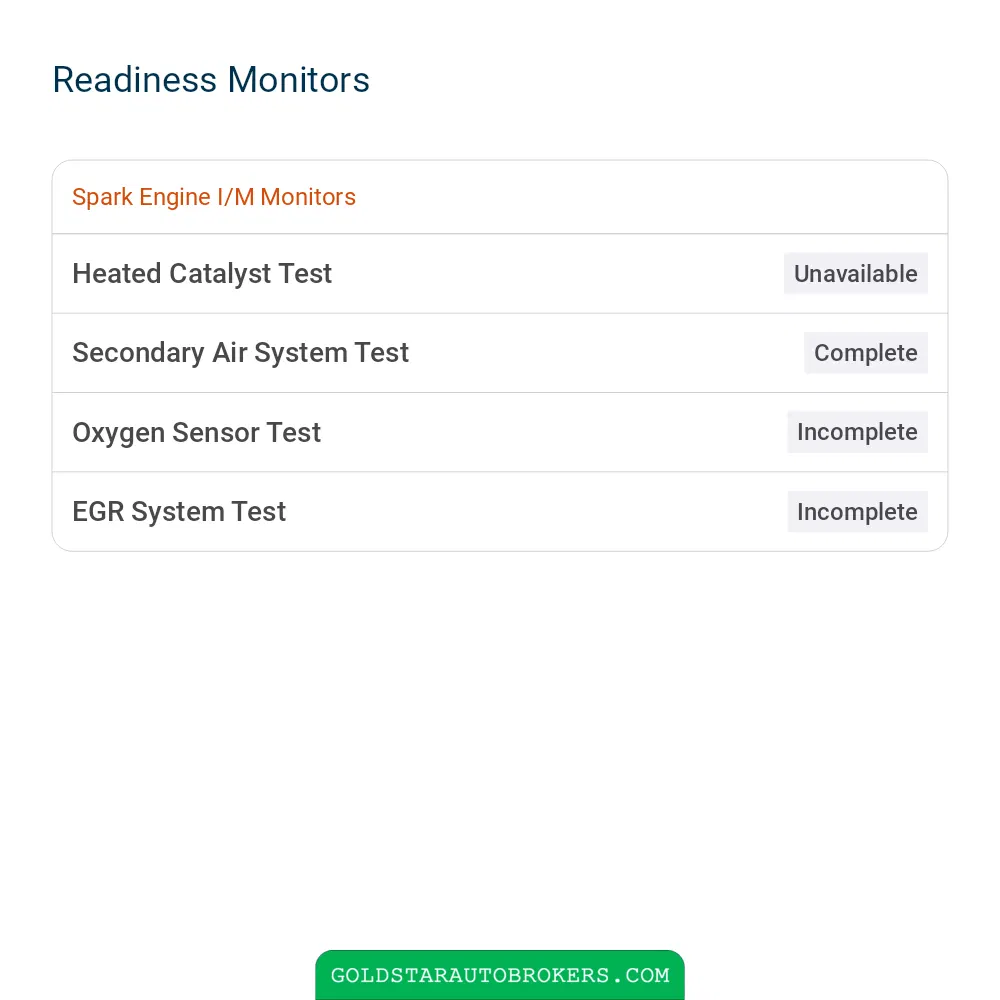1000x1000 pixels.
Task: Open the EGR System Test label
Action: tap(179, 512)
